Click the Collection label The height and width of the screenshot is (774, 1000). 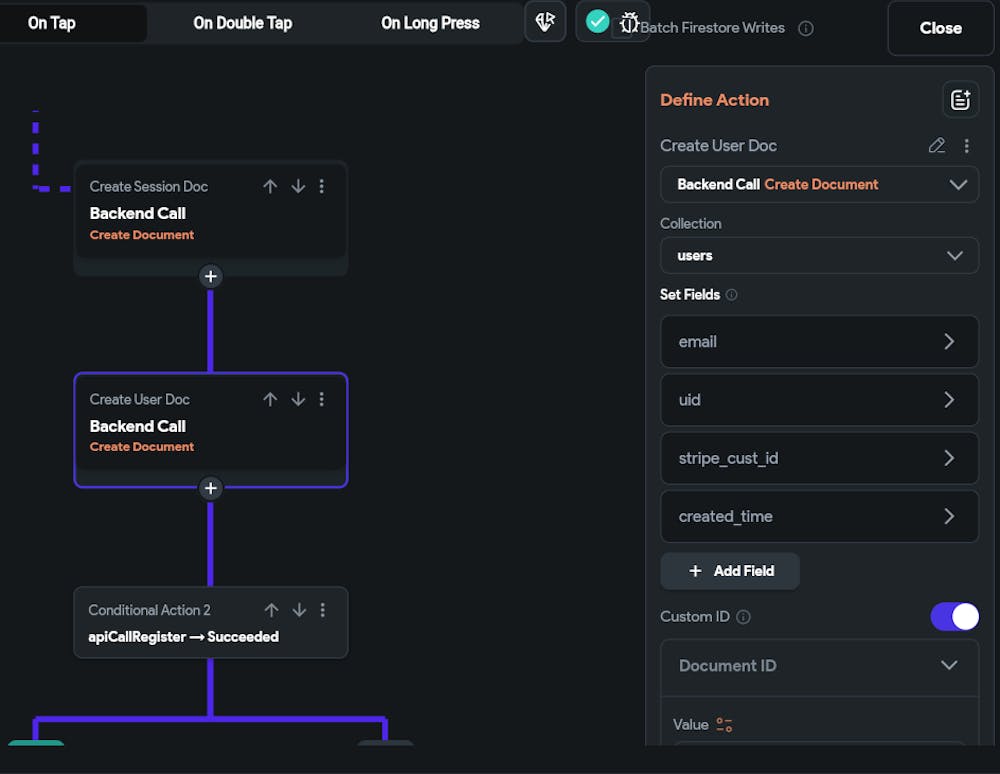pyautogui.click(x=691, y=224)
